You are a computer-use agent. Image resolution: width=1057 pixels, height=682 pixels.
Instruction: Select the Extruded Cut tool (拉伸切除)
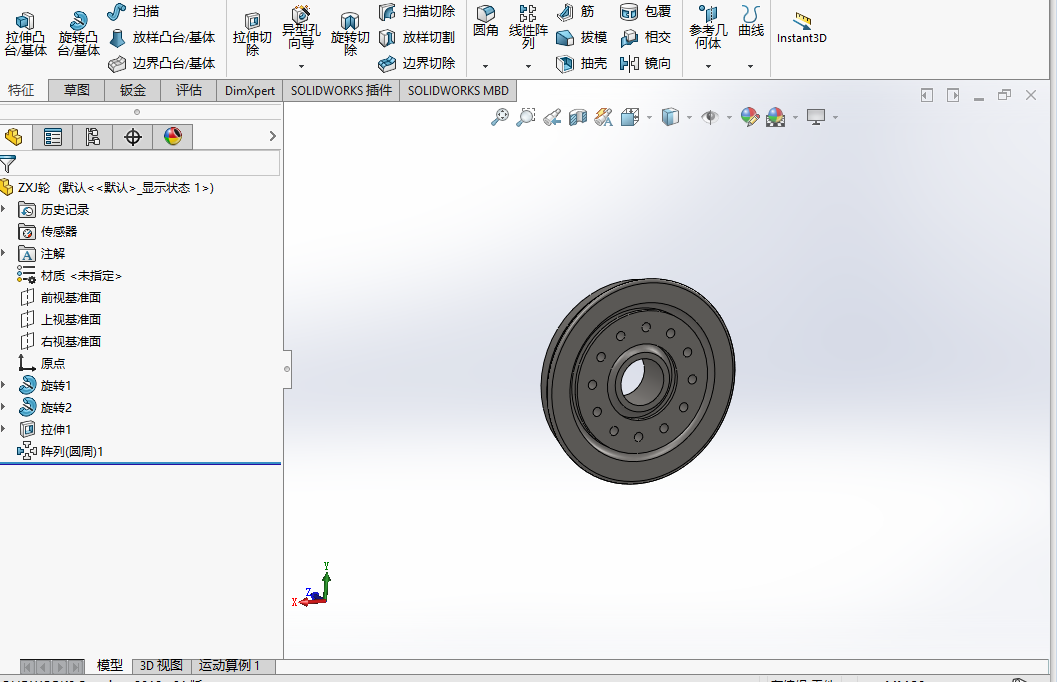[x=252, y=34]
